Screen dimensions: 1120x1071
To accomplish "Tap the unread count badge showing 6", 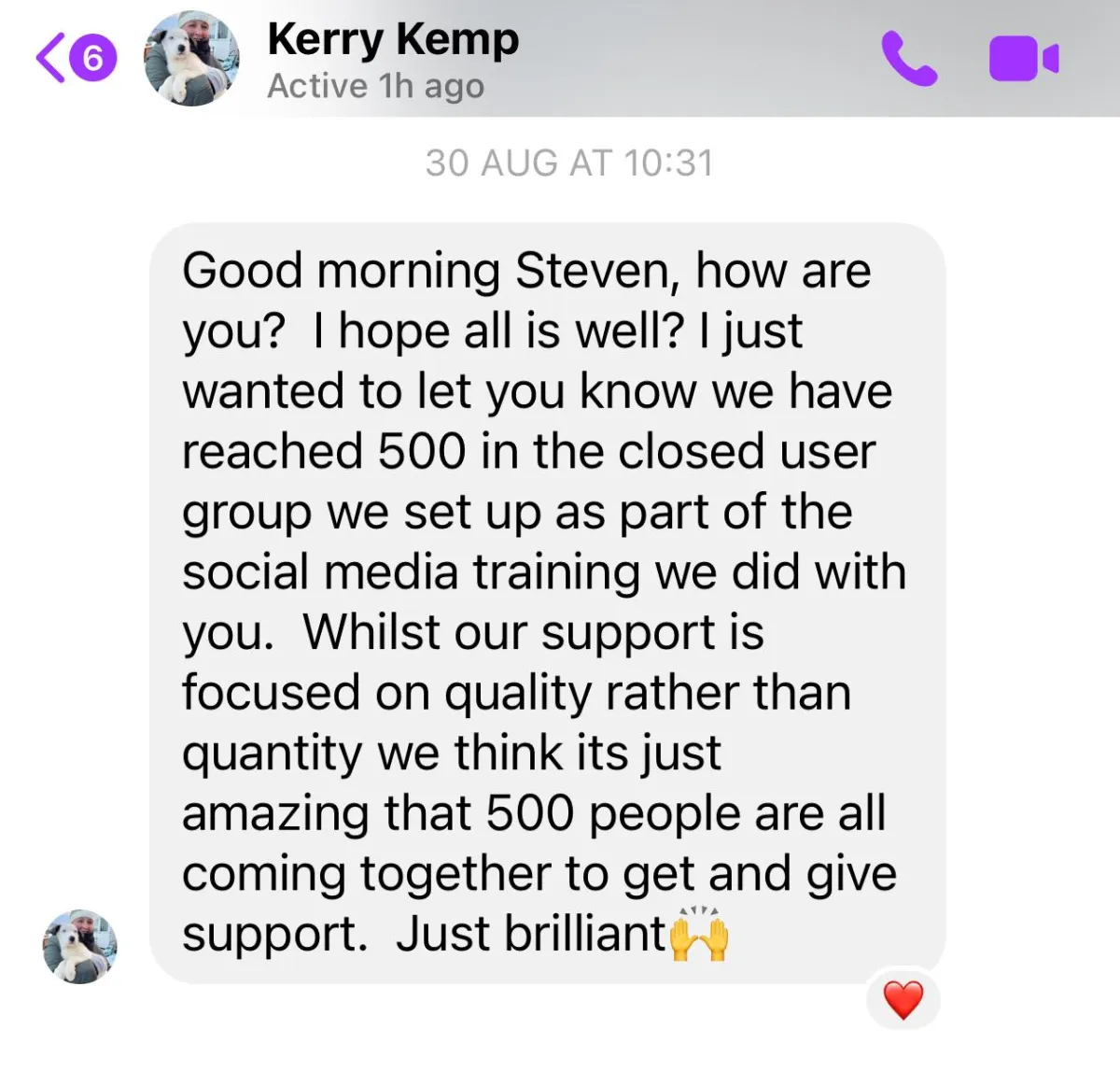I will (x=92, y=59).
